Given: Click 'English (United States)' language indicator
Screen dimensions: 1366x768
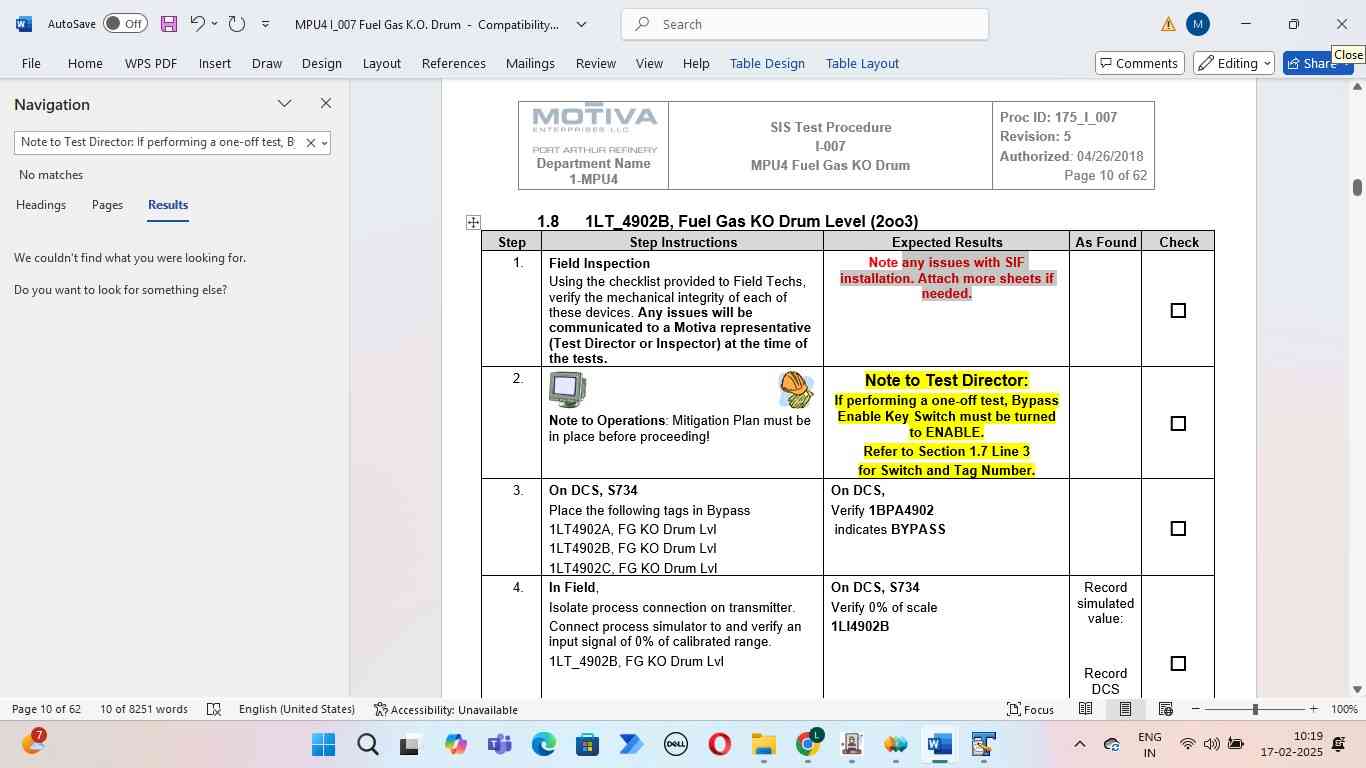Looking at the screenshot, I should click(297, 709).
